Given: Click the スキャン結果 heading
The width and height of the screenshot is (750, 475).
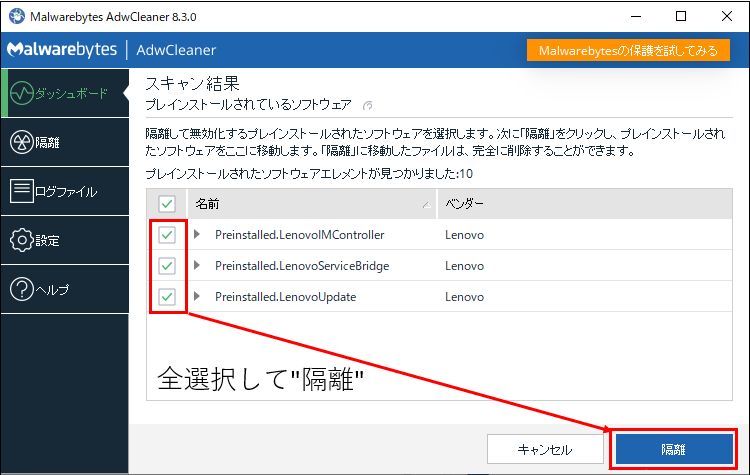Looking at the screenshot, I should pos(192,84).
